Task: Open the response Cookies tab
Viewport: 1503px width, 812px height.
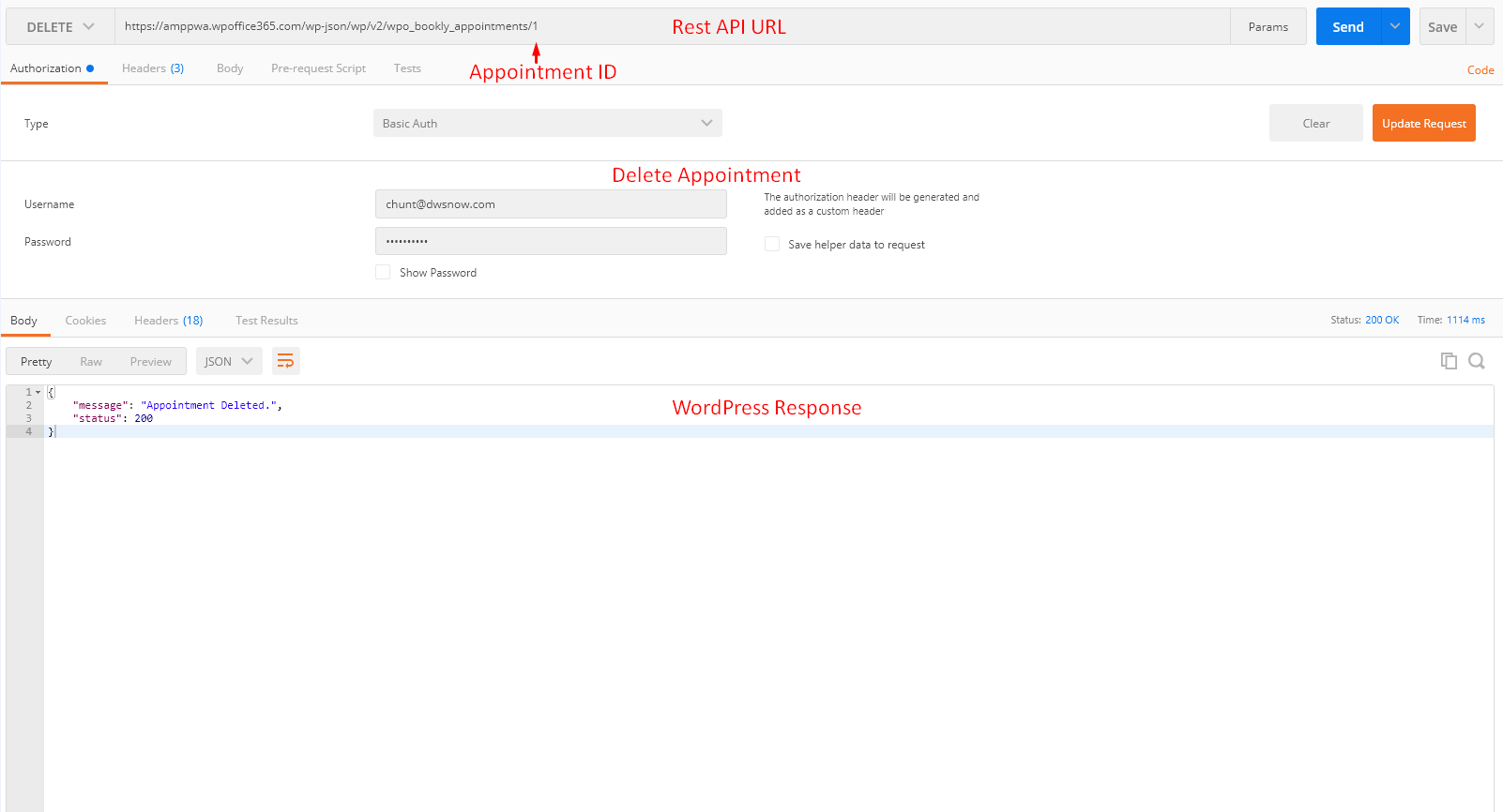Action: click(x=85, y=321)
